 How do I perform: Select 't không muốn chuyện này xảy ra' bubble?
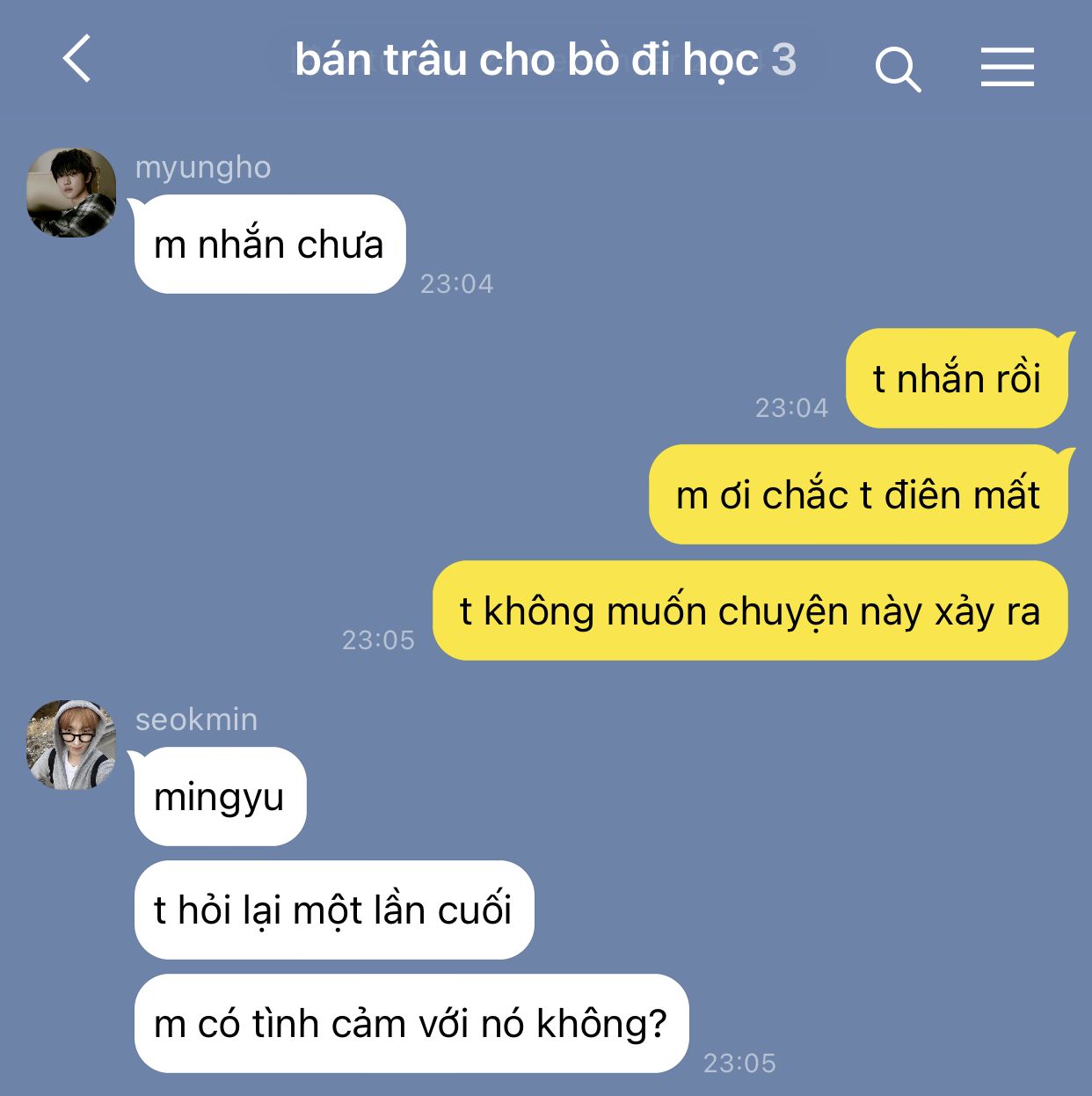click(x=751, y=610)
